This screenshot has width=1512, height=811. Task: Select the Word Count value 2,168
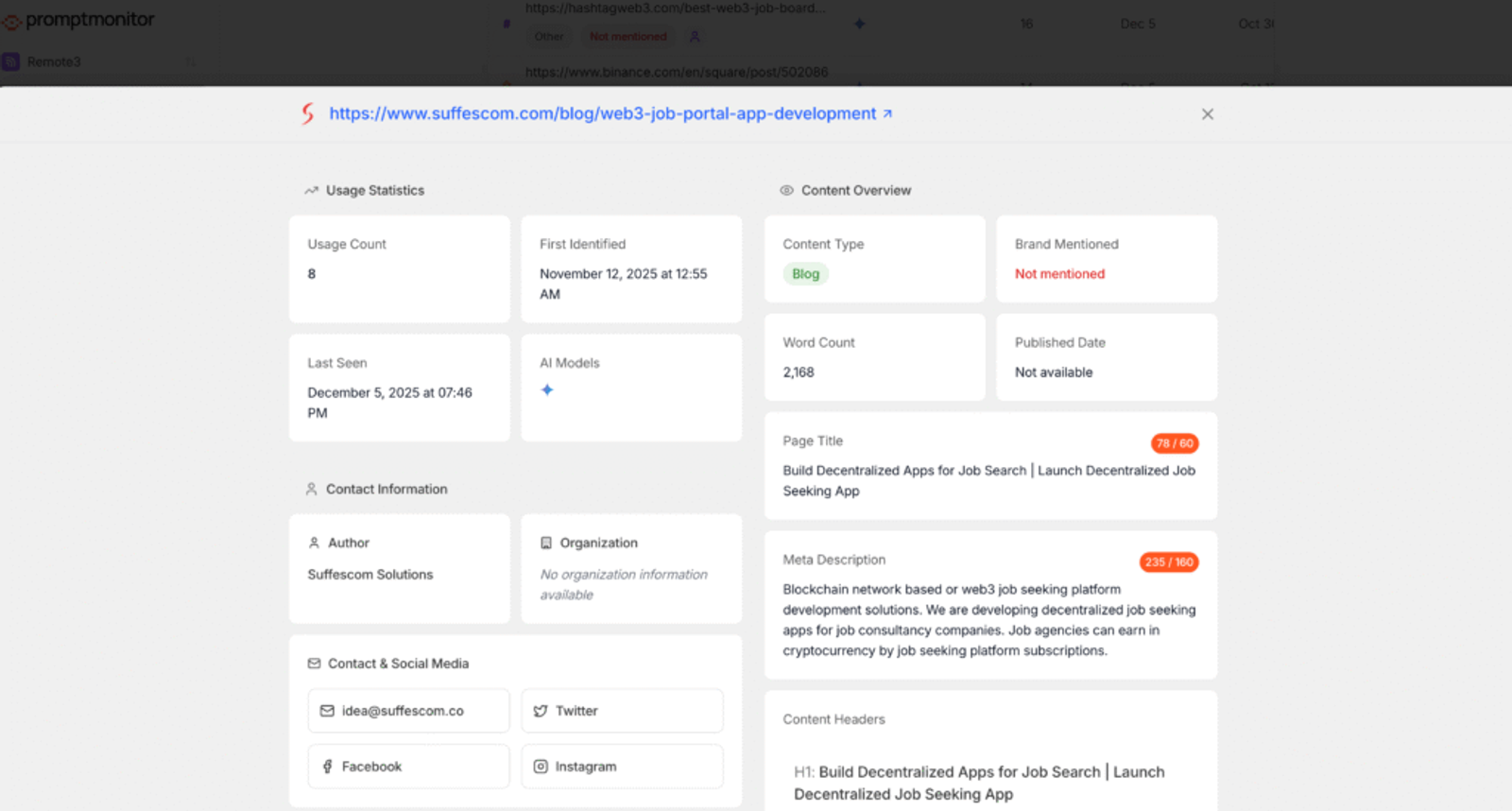pos(799,372)
